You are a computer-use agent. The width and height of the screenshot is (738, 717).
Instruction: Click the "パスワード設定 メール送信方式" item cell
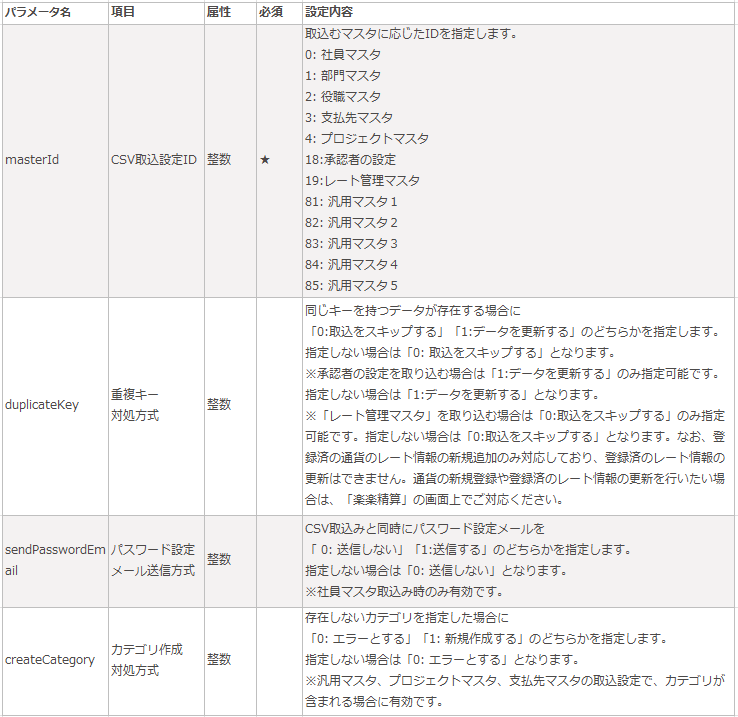click(152, 560)
